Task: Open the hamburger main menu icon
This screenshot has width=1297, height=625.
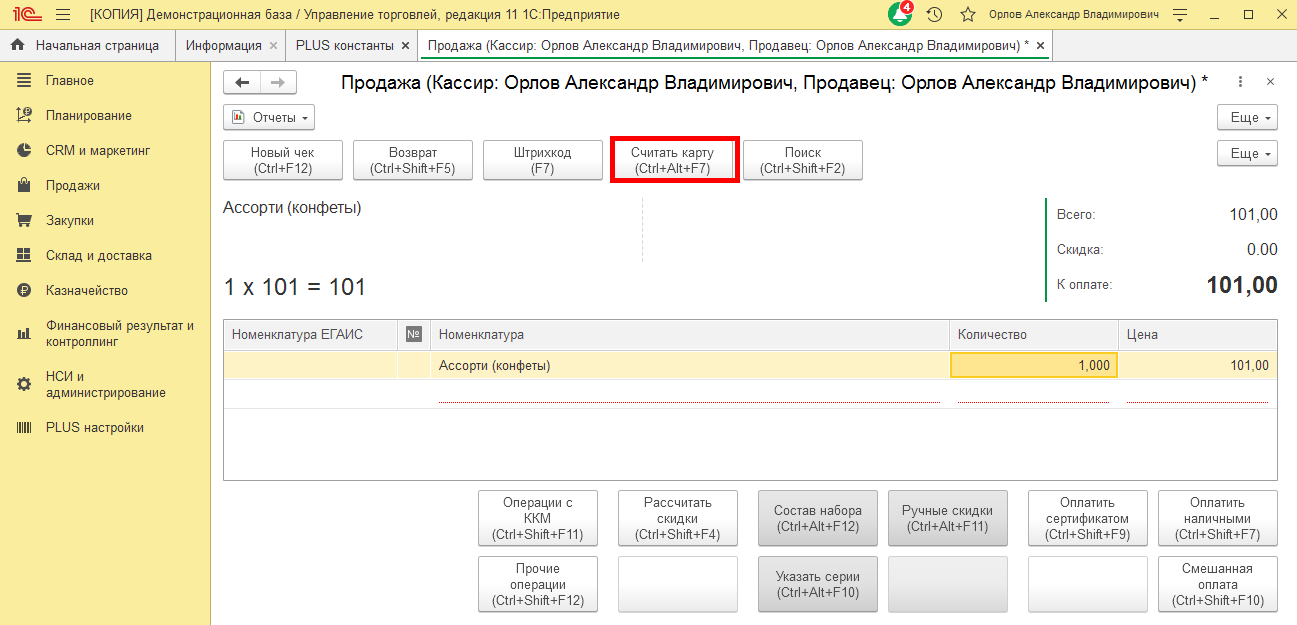Action: click(x=63, y=15)
